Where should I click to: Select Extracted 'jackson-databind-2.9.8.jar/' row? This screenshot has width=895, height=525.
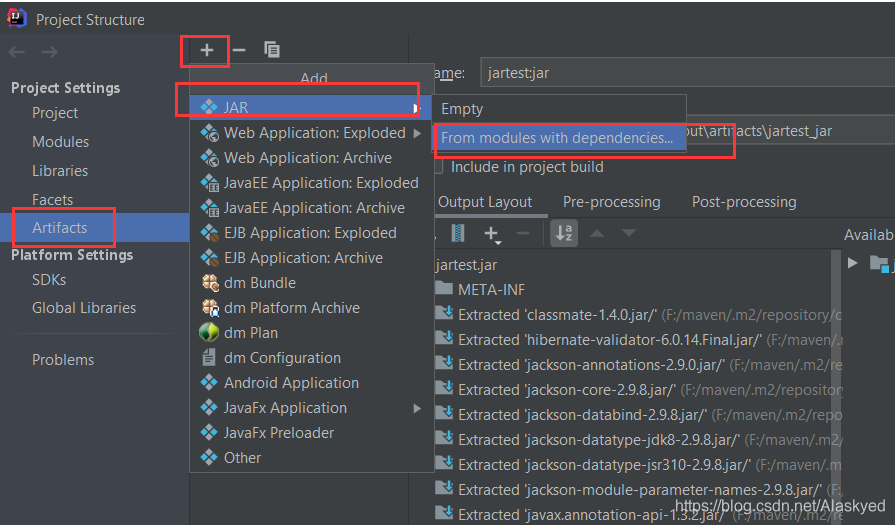point(638,415)
